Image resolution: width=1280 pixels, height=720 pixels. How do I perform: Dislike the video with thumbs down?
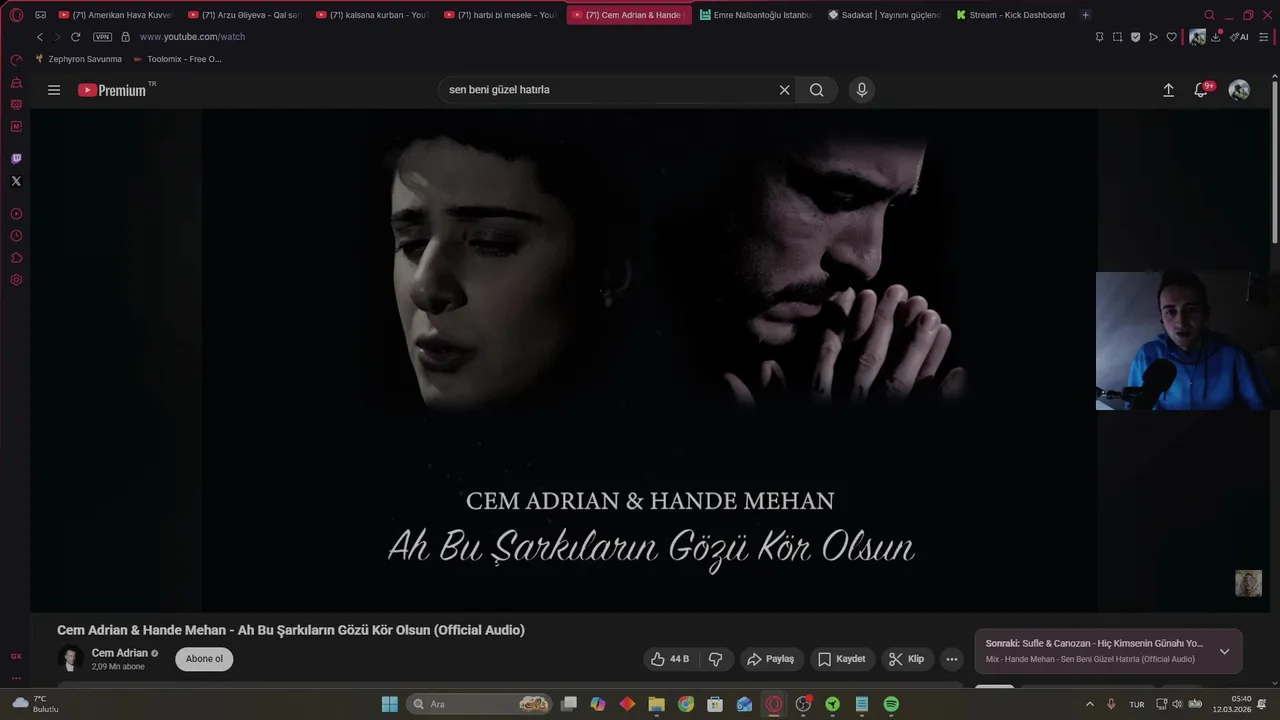tap(716, 659)
